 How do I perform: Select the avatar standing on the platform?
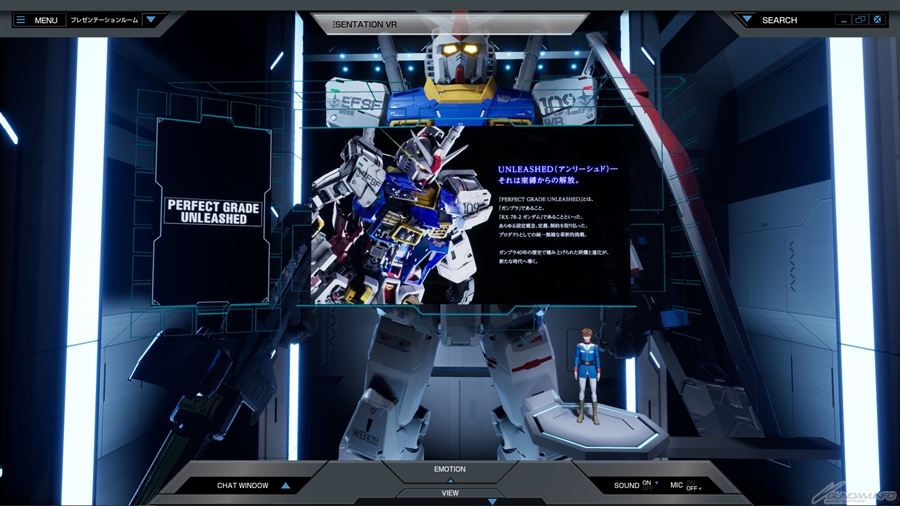click(x=587, y=376)
